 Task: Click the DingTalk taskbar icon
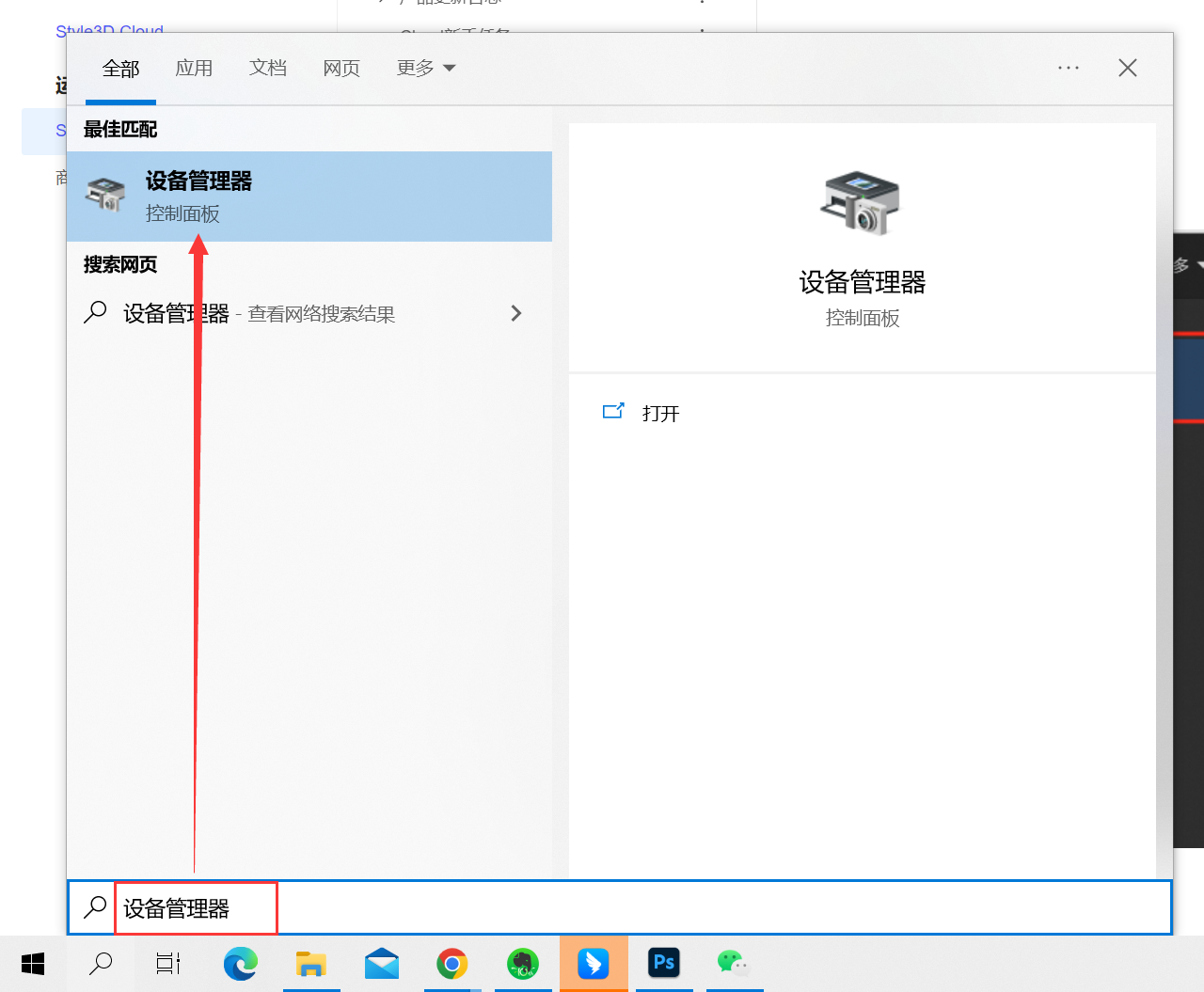point(594,964)
